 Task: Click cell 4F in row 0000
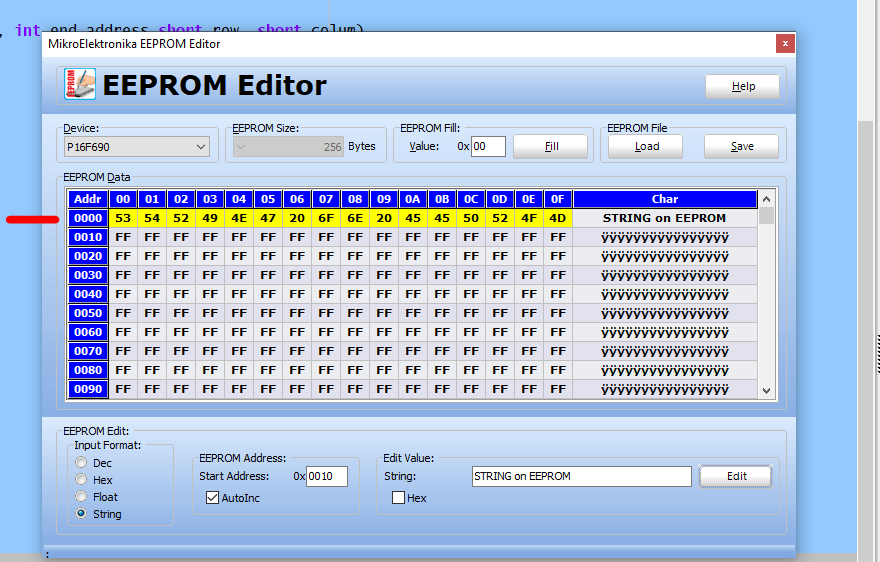(x=529, y=218)
